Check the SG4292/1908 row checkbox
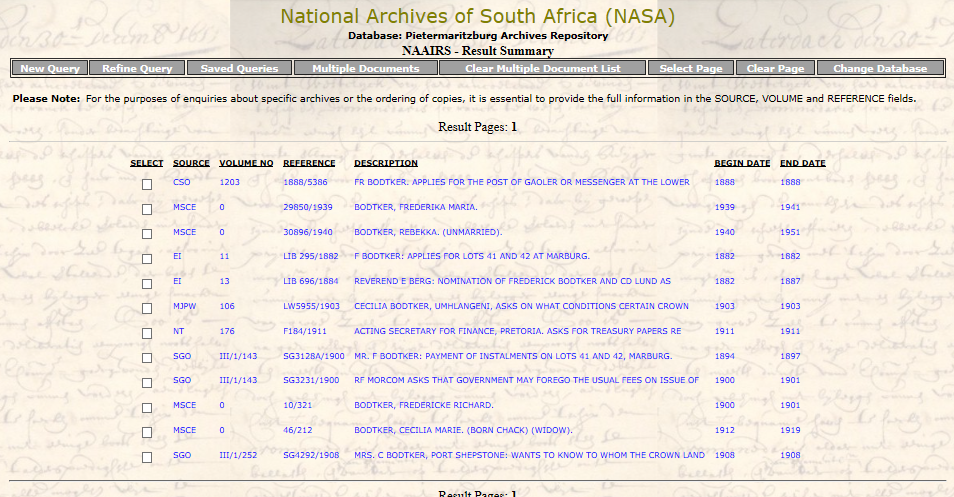The height and width of the screenshot is (497, 954). [x=147, y=457]
